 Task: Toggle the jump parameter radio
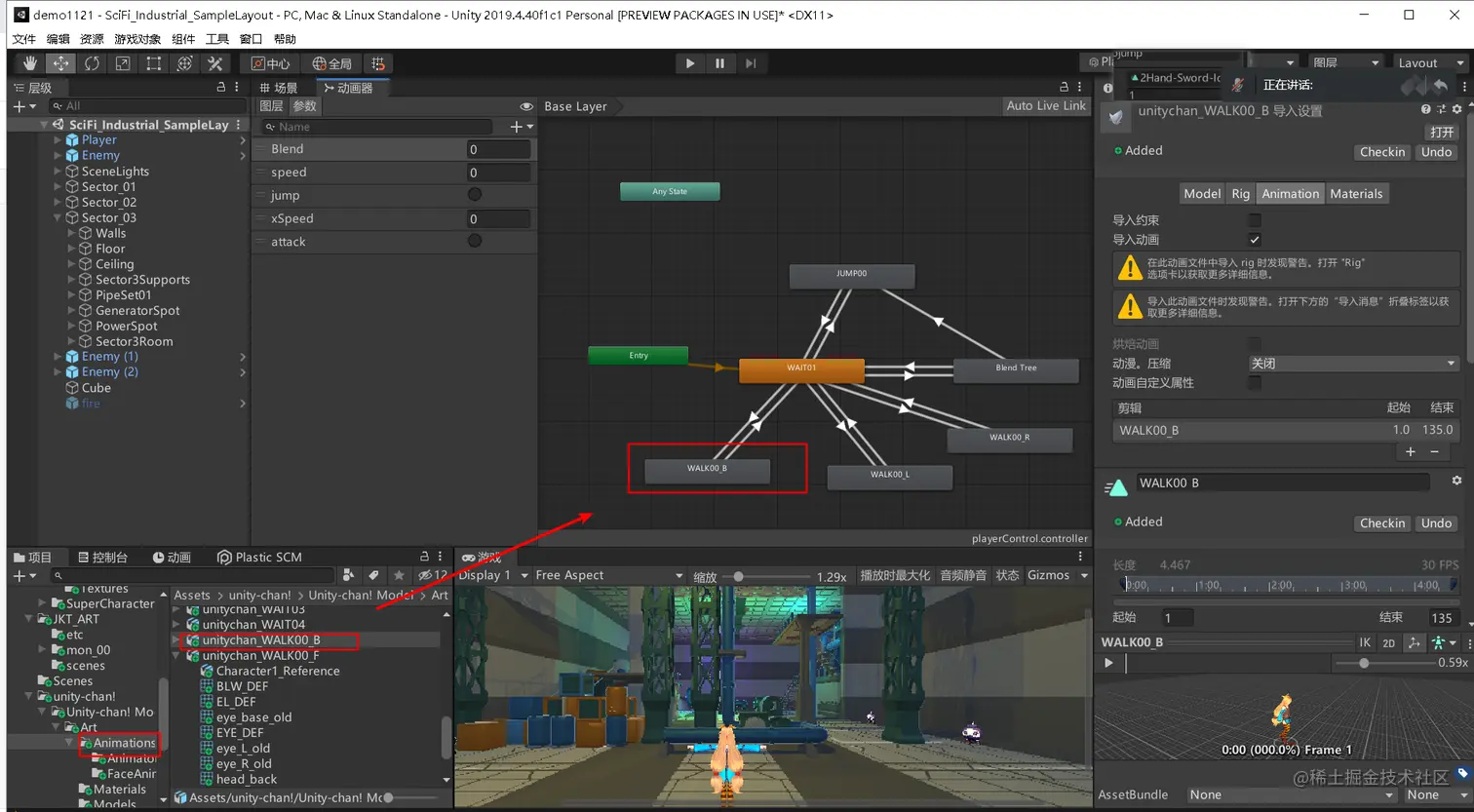pyautogui.click(x=475, y=195)
